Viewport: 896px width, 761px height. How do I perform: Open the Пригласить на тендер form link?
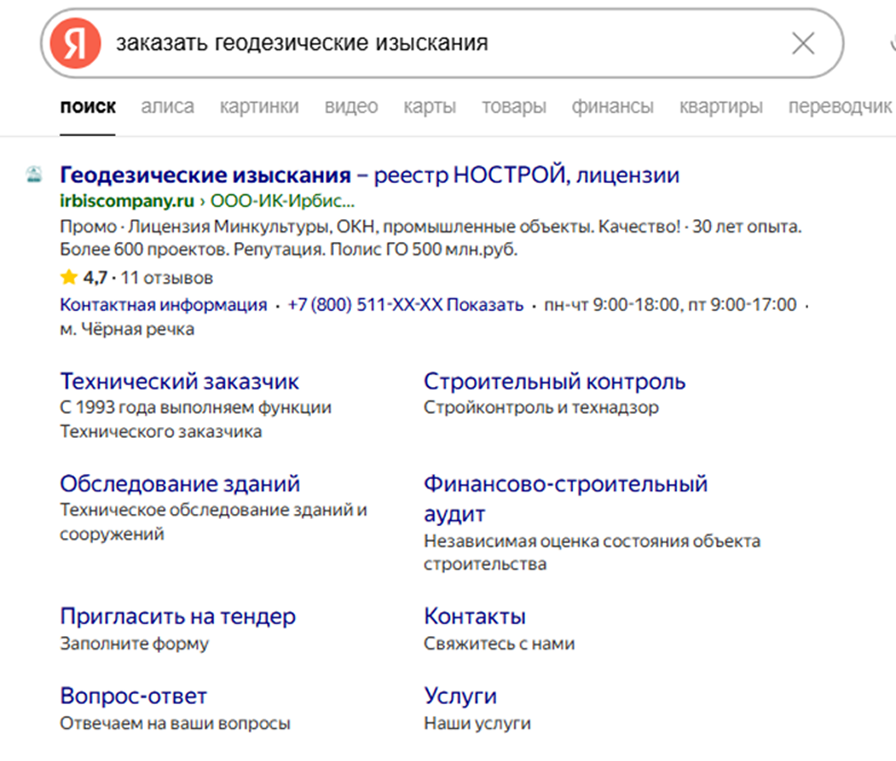pyautogui.click(x=178, y=616)
